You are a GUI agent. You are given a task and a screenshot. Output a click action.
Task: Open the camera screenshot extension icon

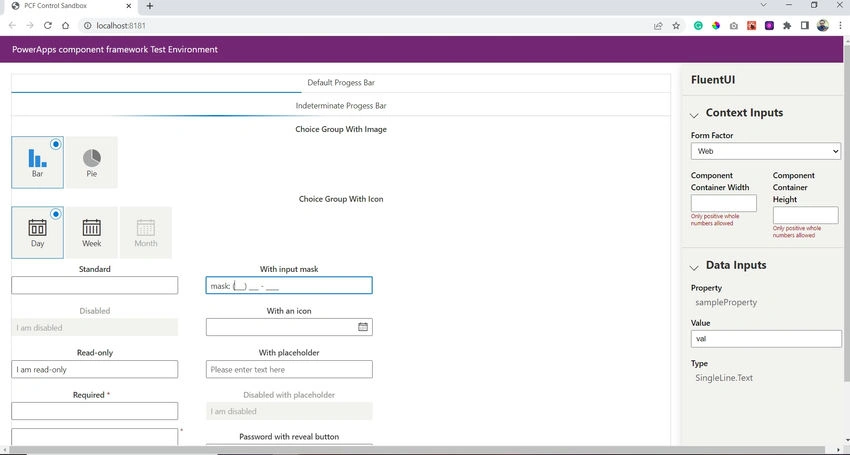click(733, 25)
